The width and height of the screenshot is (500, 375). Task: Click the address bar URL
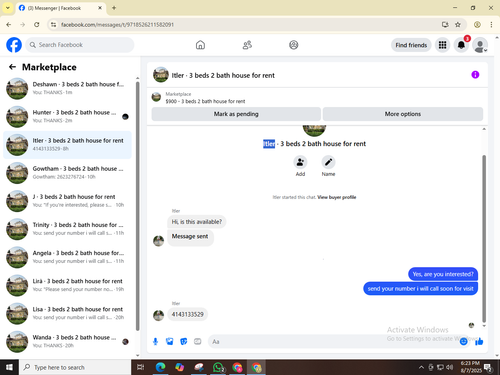tap(117, 25)
